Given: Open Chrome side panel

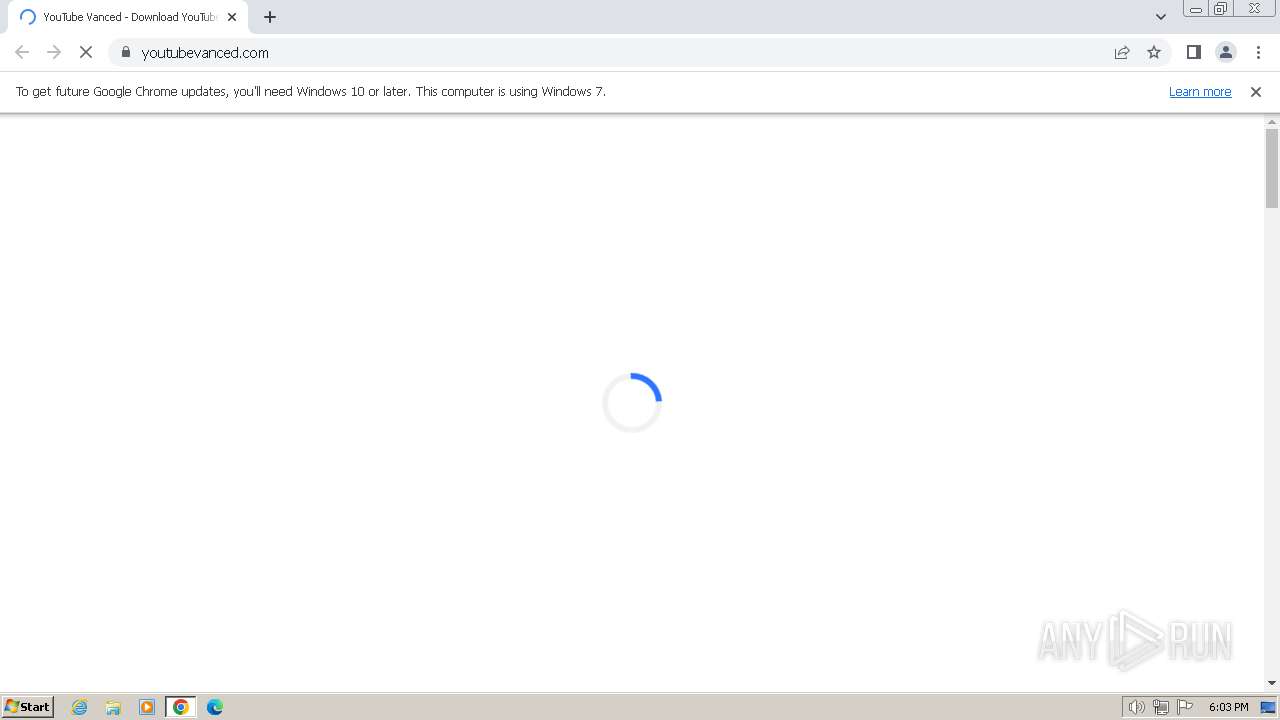Looking at the screenshot, I should (1194, 52).
